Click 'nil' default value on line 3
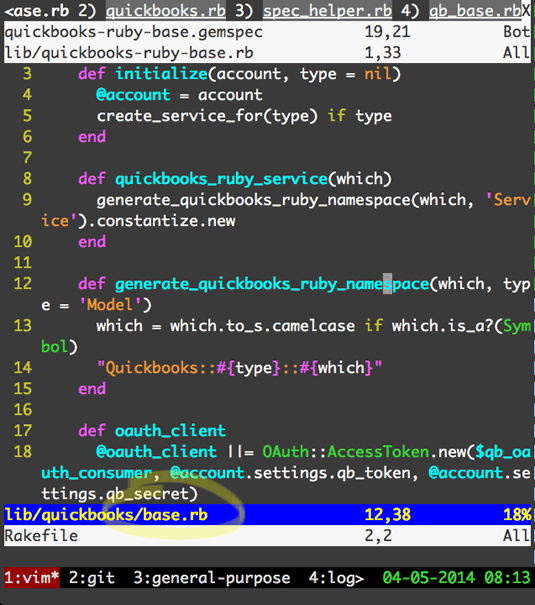 [378, 74]
